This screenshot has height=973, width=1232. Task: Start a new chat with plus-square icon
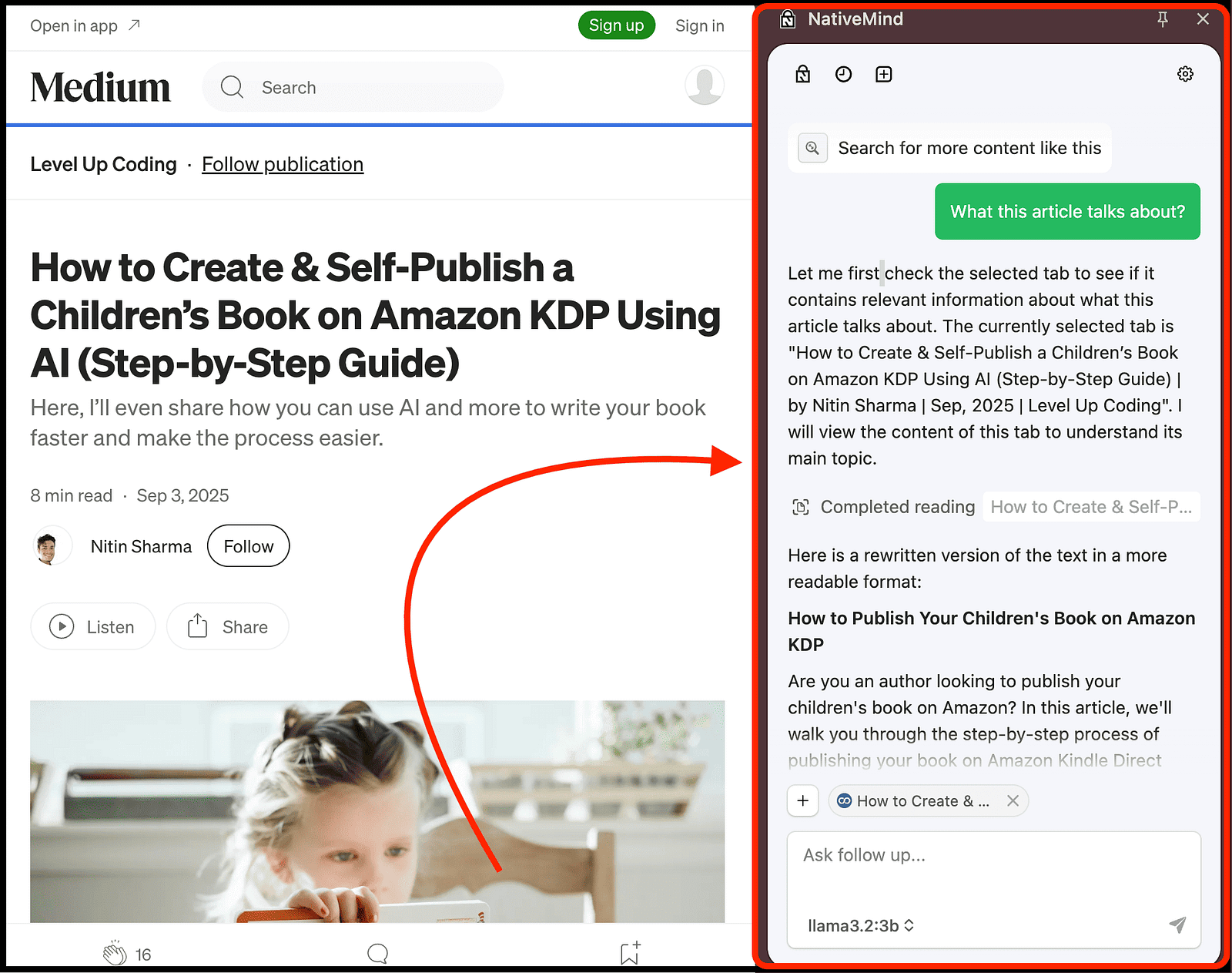(884, 74)
